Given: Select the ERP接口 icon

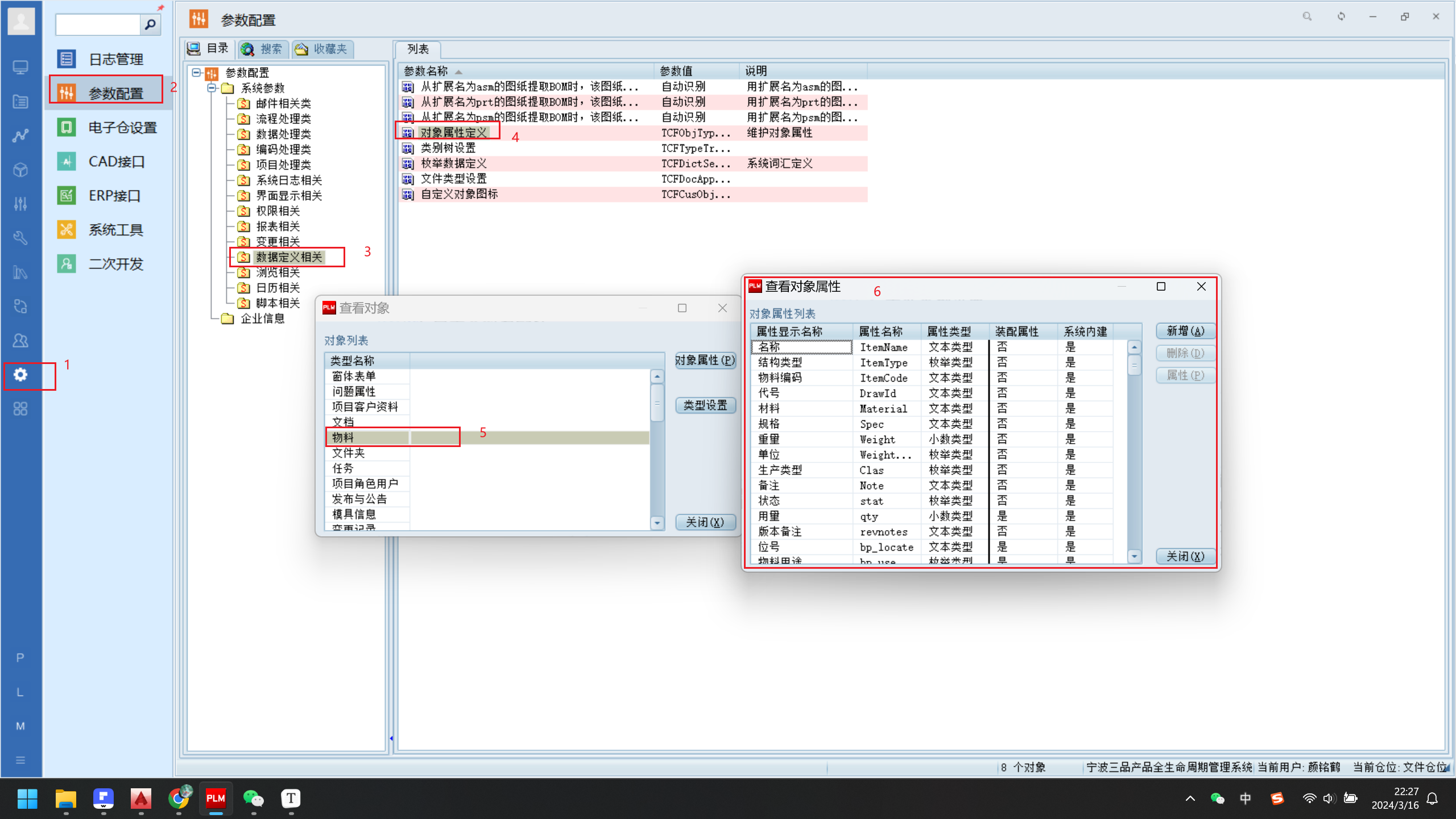Looking at the screenshot, I should pos(67,196).
